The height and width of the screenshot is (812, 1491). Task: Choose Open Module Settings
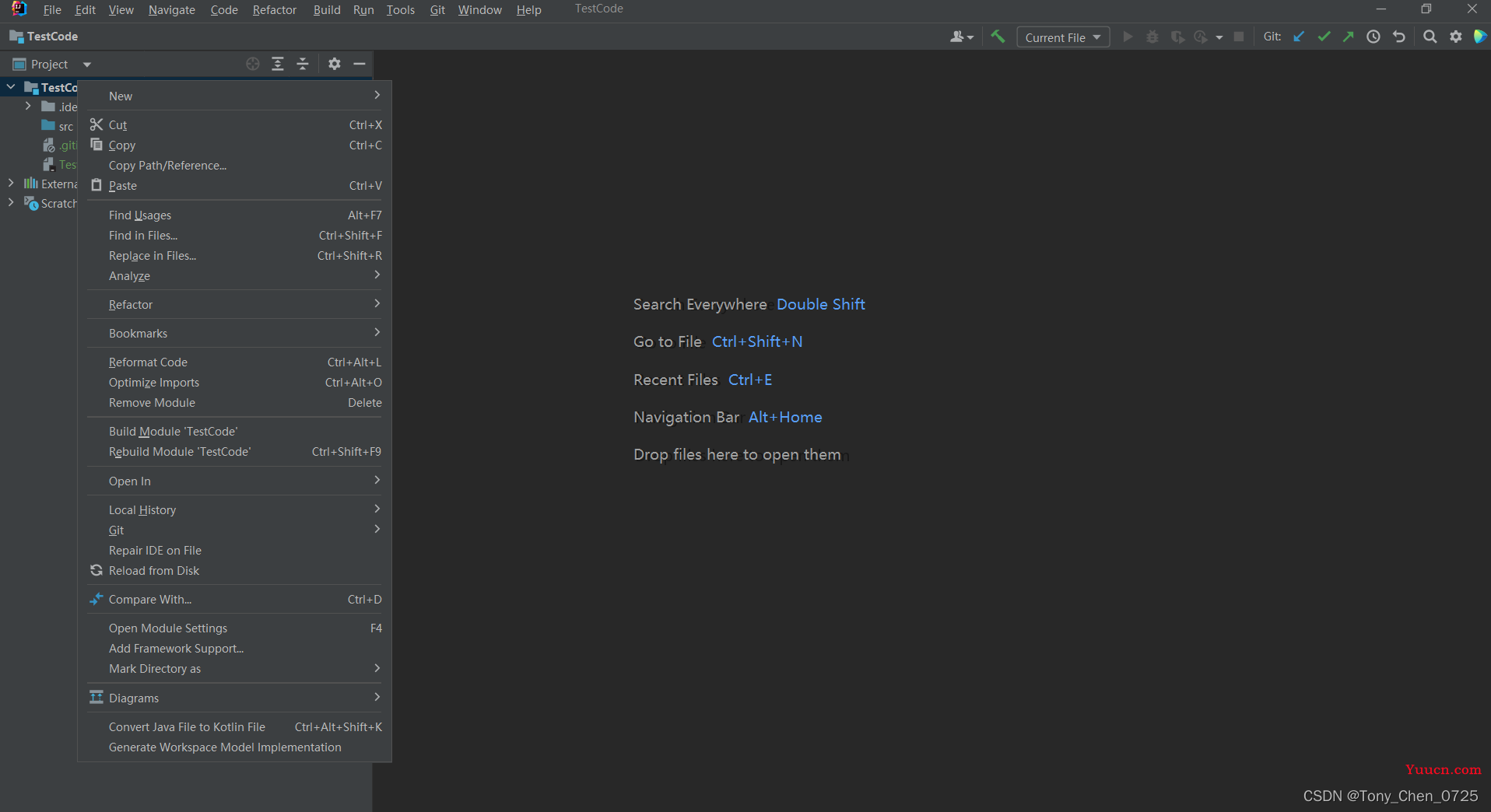point(234,628)
